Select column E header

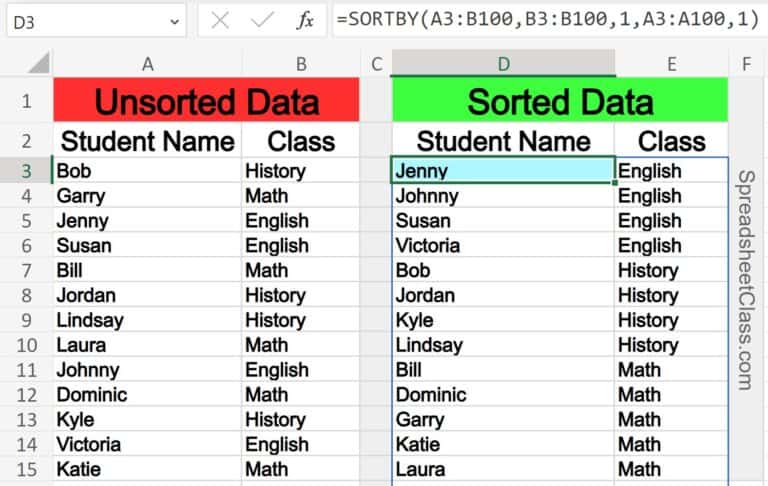[671, 64]
